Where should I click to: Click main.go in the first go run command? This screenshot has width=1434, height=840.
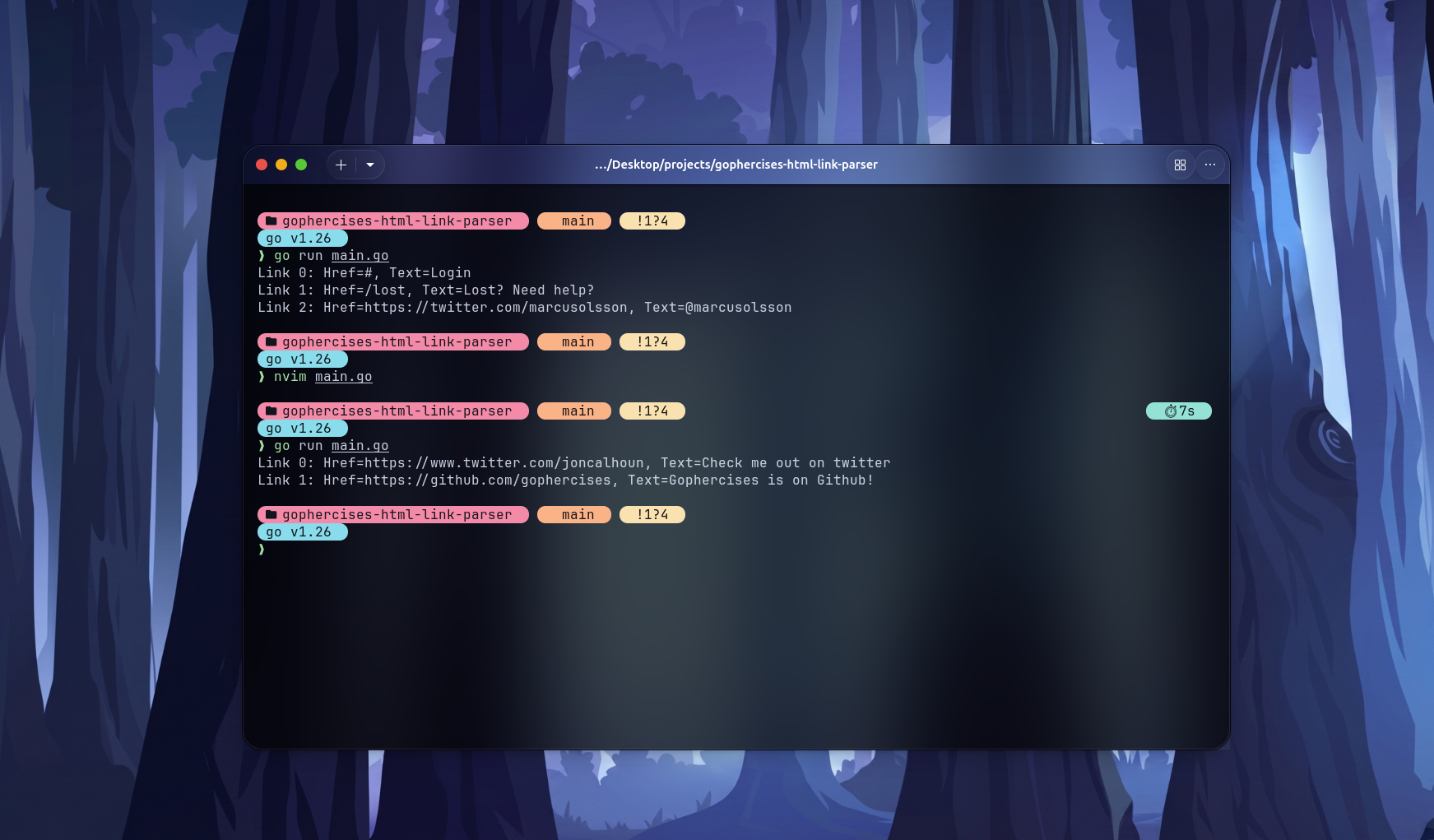[x=360, y=255]
